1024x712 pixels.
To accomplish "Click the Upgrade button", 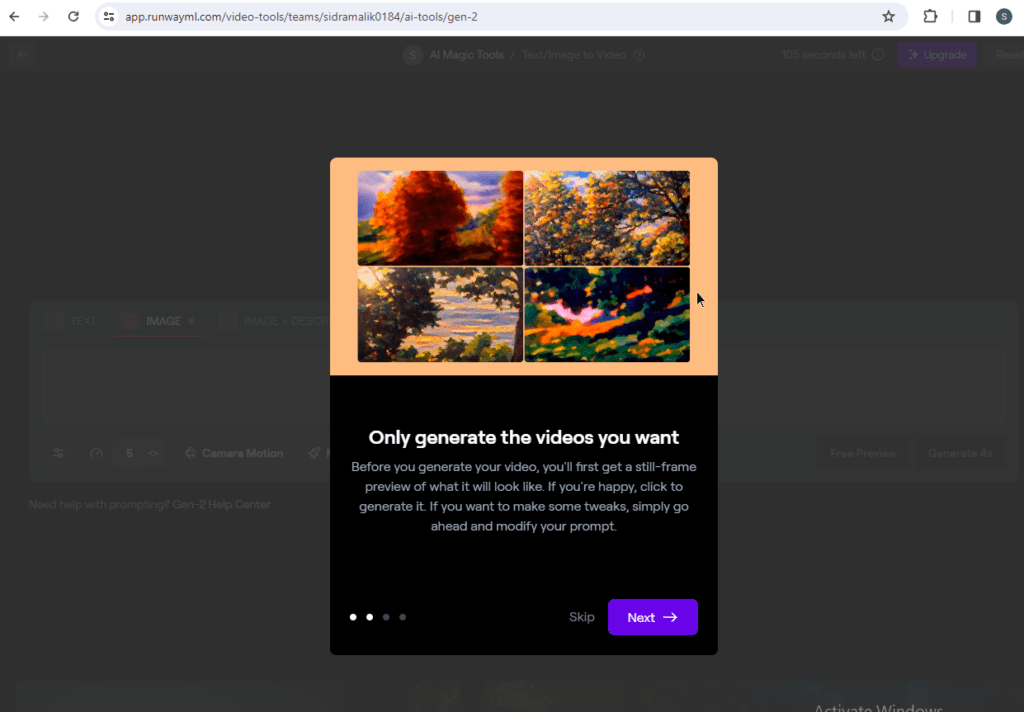I will click(x=937, y=55).
